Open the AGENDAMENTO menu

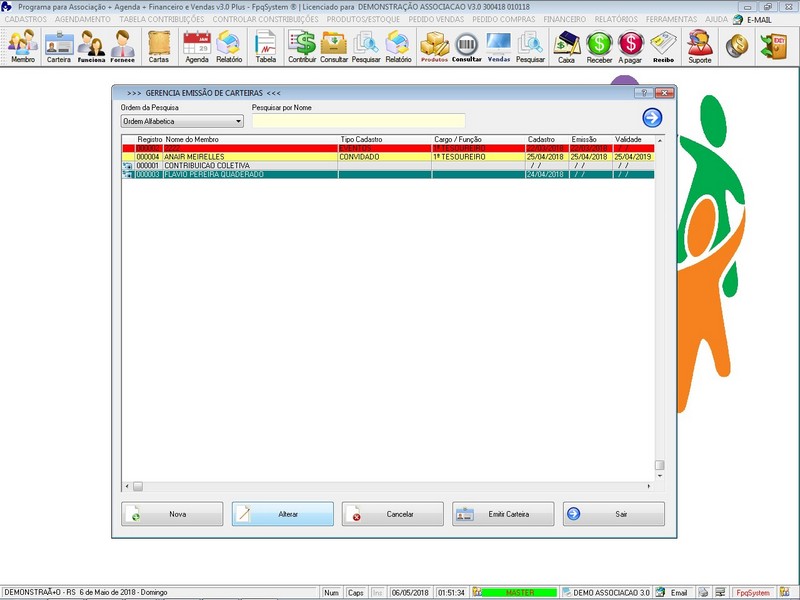83,19
